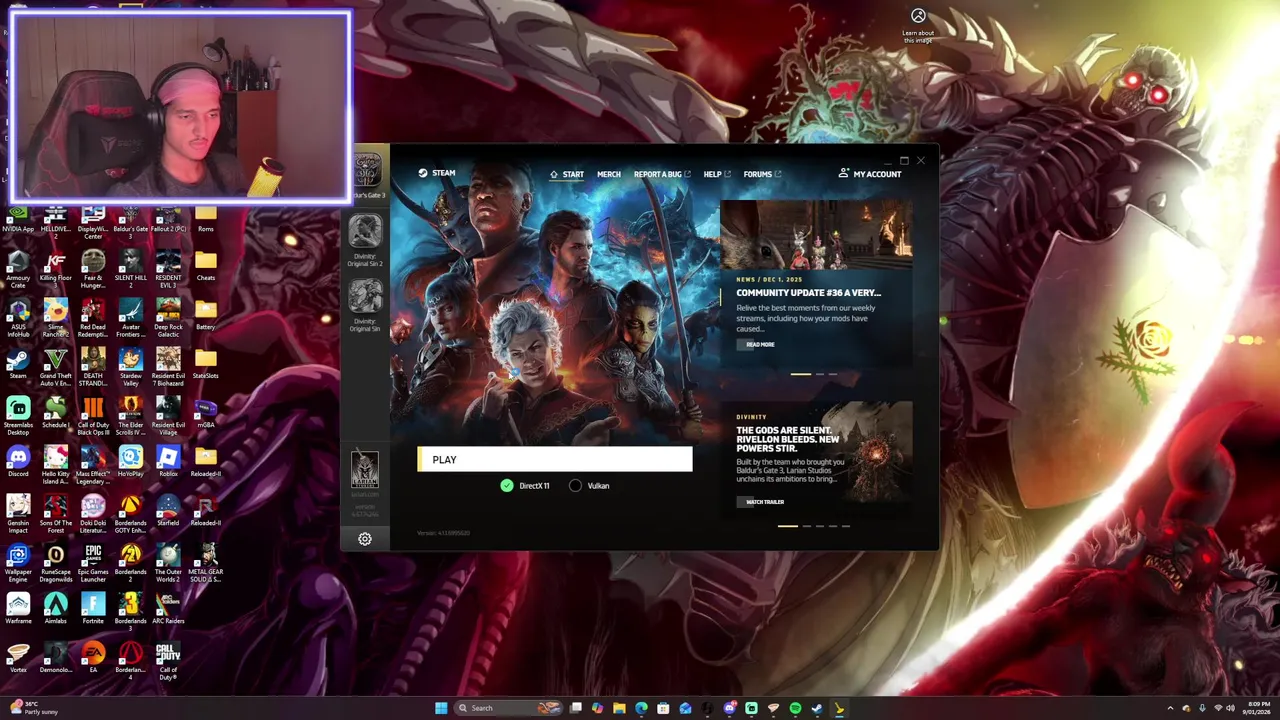1280x720 pixels.
Task: Click Learn about this image desktop icon
Action: pyautogui.click(x=918, y=25)
